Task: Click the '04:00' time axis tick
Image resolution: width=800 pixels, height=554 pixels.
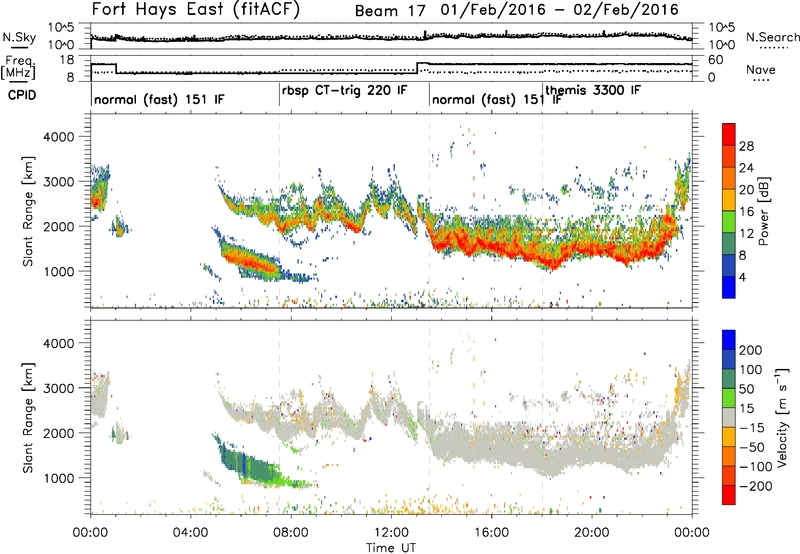Action: click(191, 532)
